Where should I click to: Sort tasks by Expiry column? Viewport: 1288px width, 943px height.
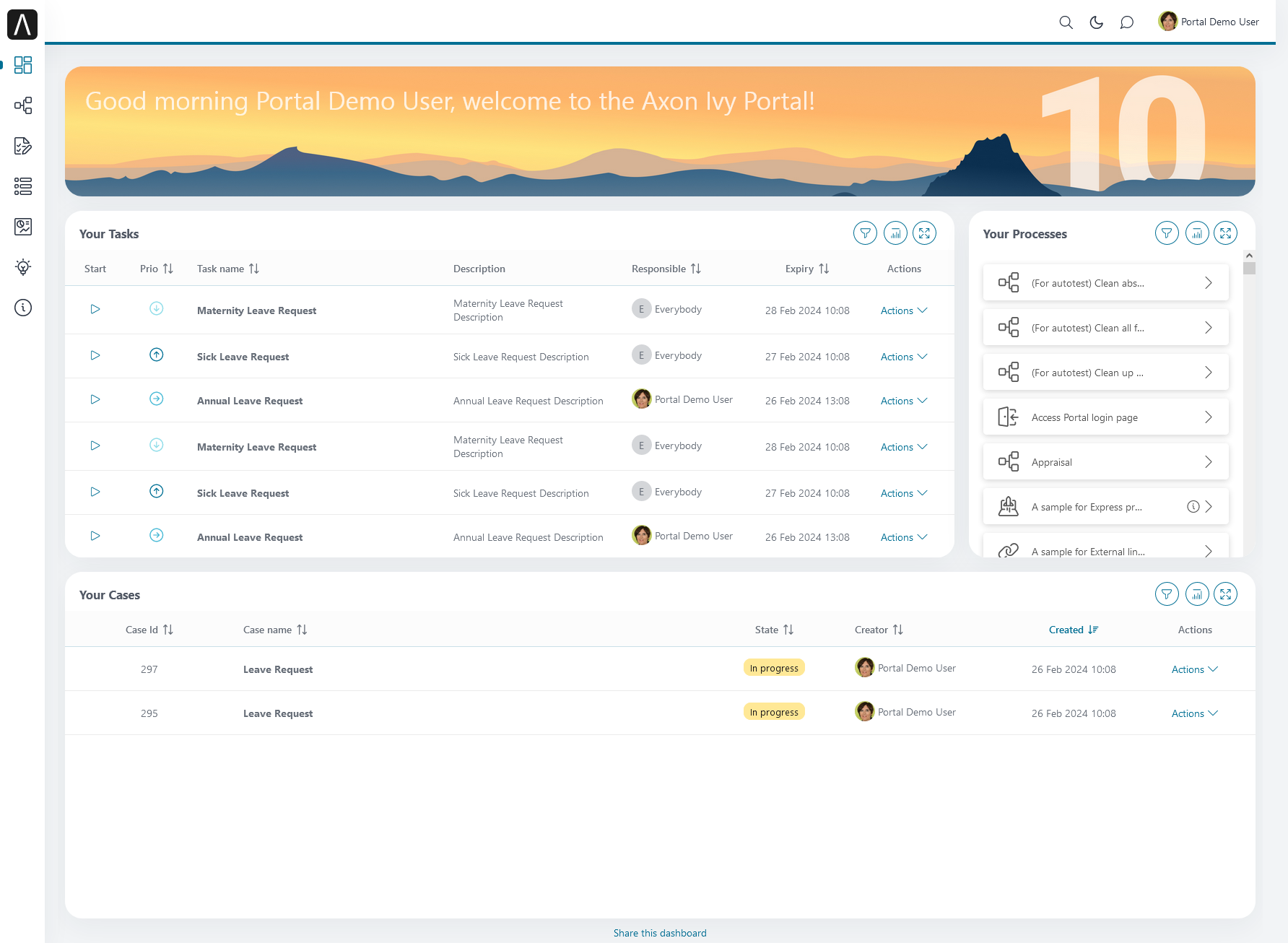[824, 269]
